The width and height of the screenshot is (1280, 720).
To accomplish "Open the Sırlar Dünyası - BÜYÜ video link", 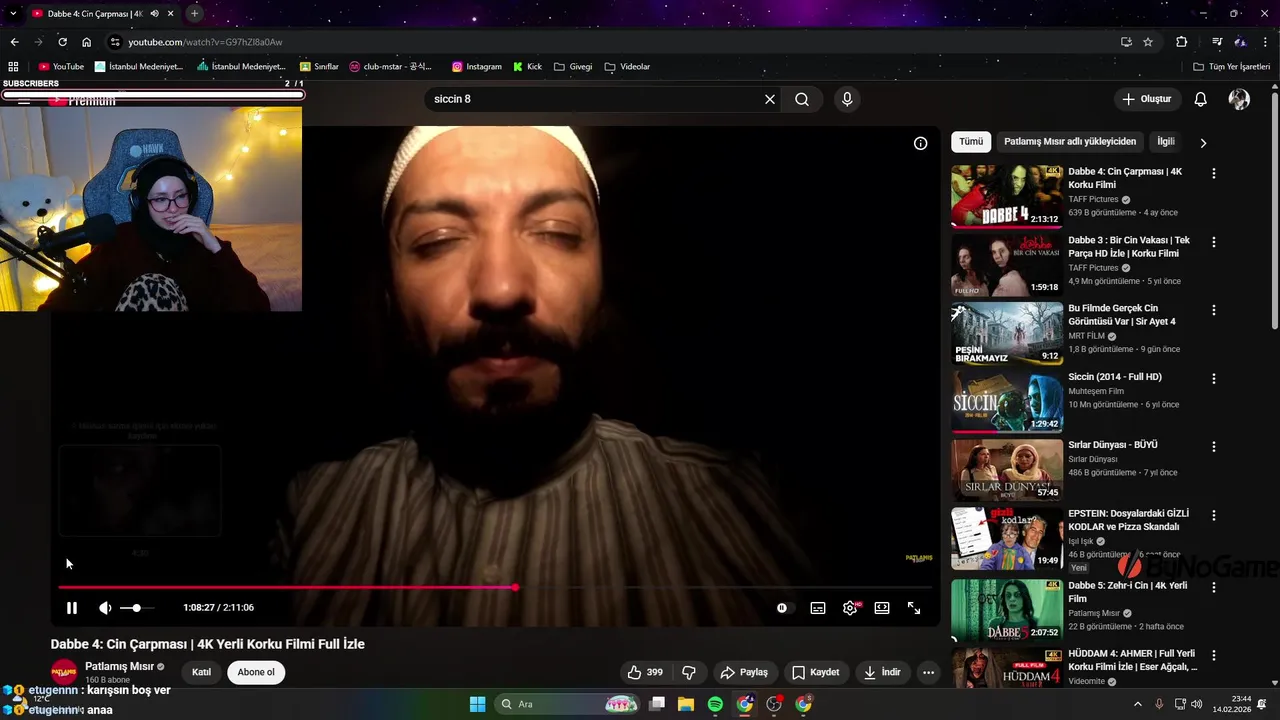I will tap(1112, 445).
